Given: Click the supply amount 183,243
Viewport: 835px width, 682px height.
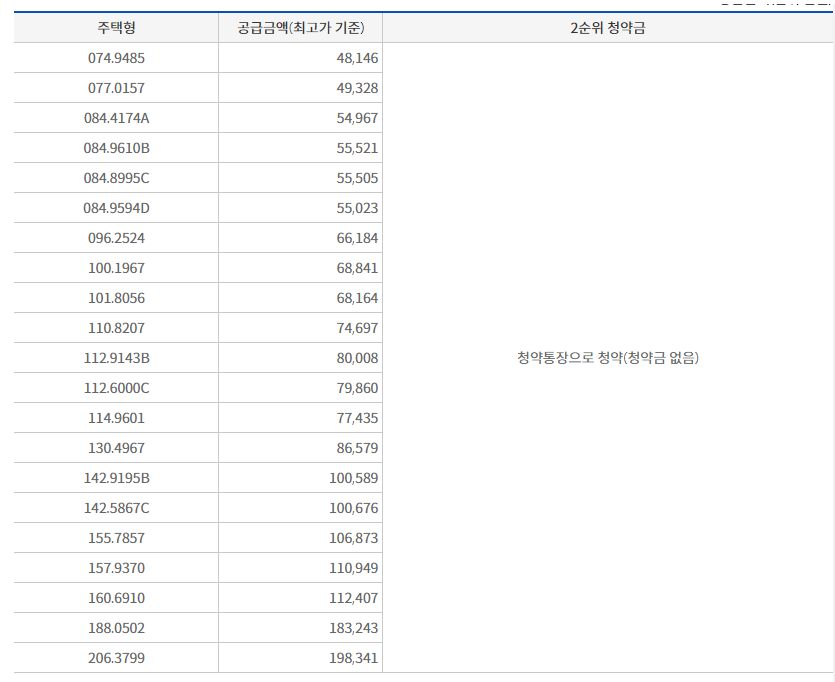Looking at the screenshot, I should [357, 628].
